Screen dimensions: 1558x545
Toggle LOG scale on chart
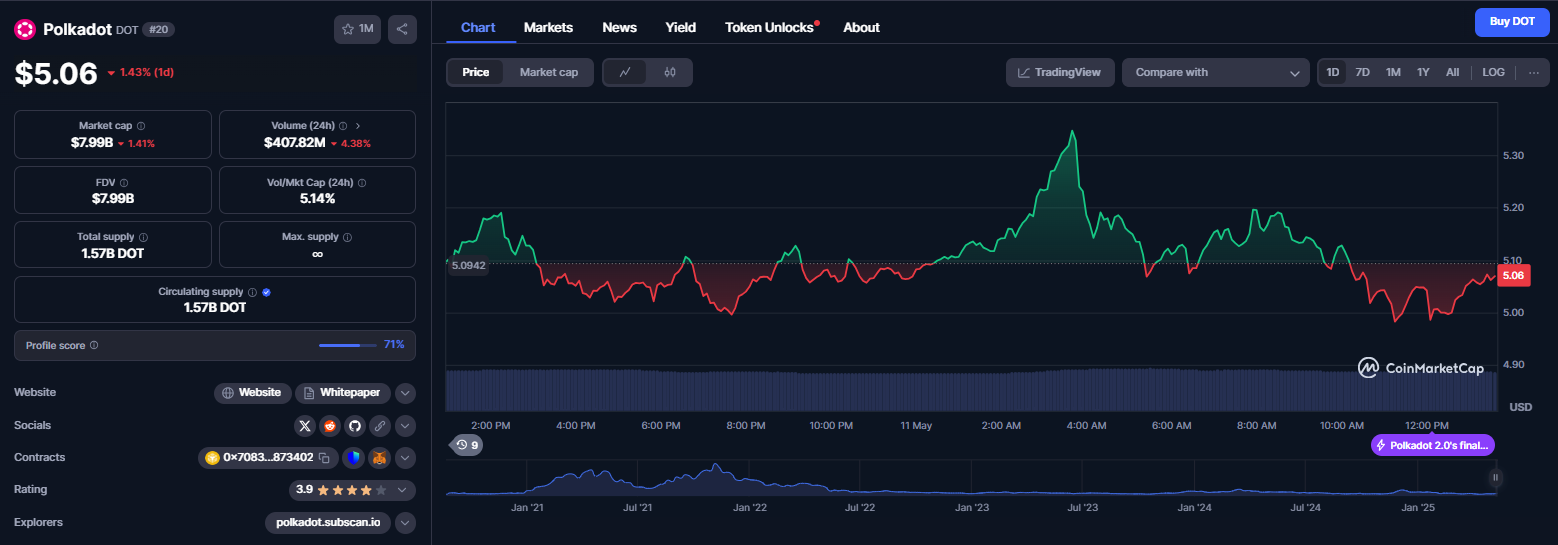click(1493, 72)
